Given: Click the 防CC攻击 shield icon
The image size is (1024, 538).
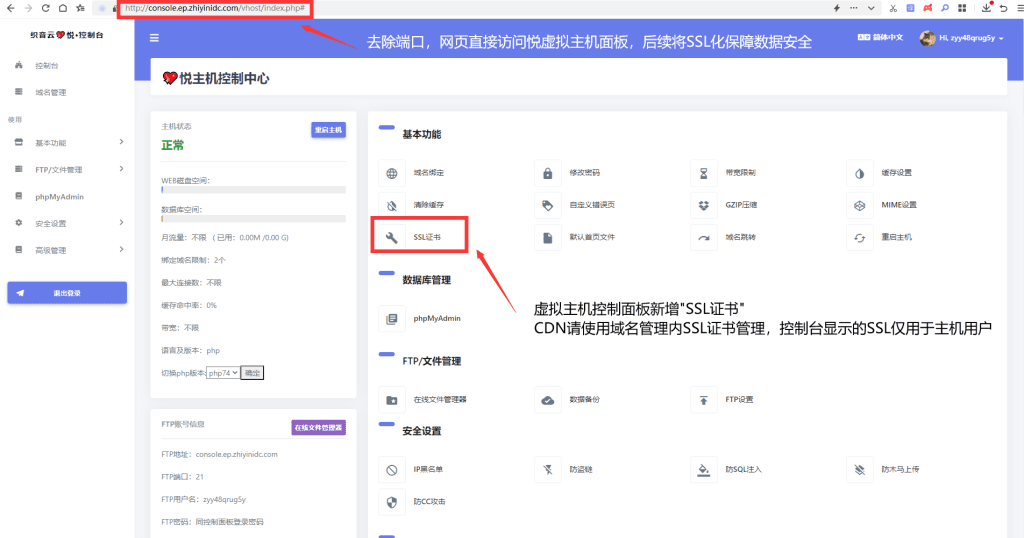Looking at the screenshot, I should click(x=391, y=502).
